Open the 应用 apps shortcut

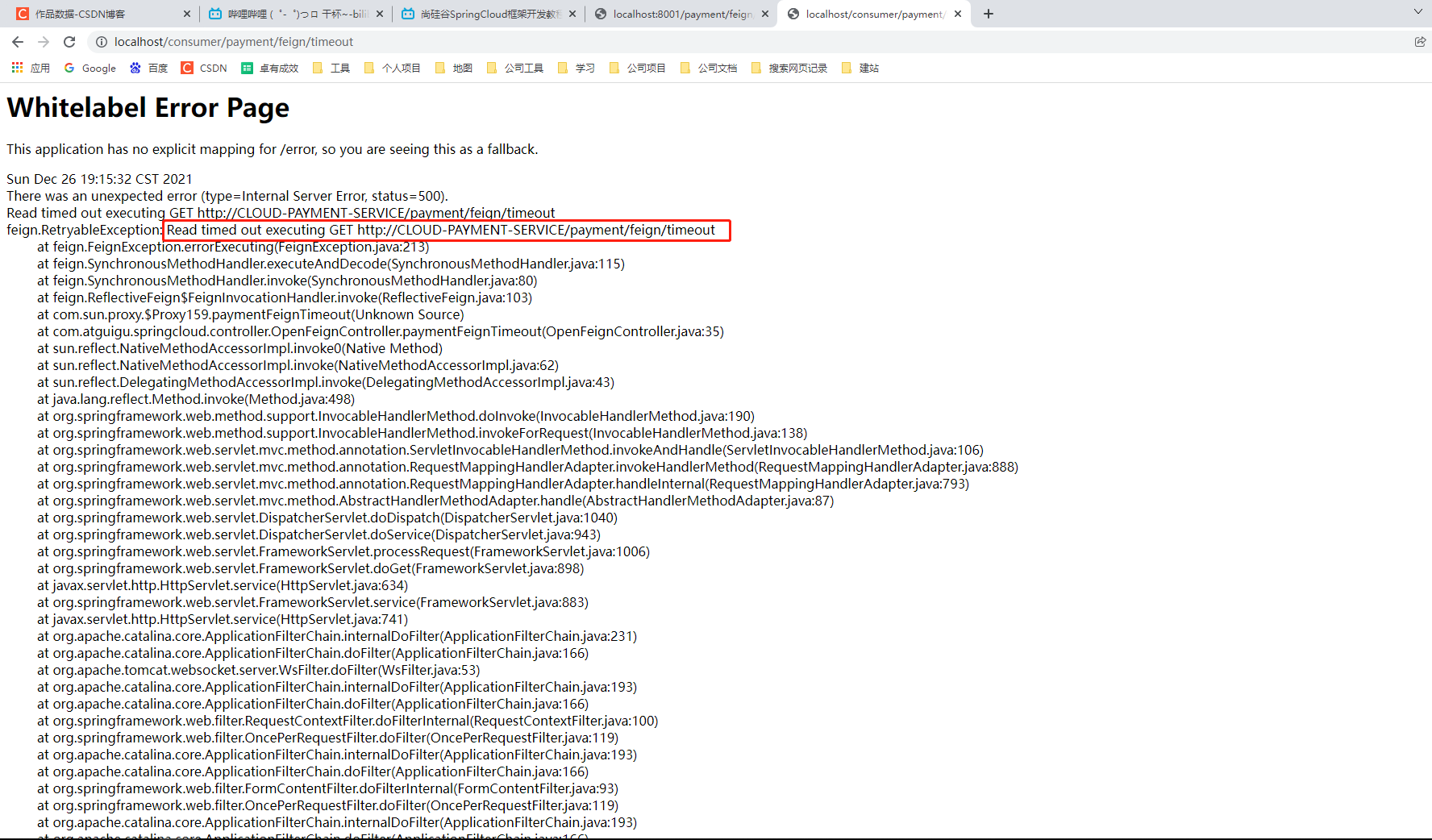pyautogui.click(x=31, y=68)
